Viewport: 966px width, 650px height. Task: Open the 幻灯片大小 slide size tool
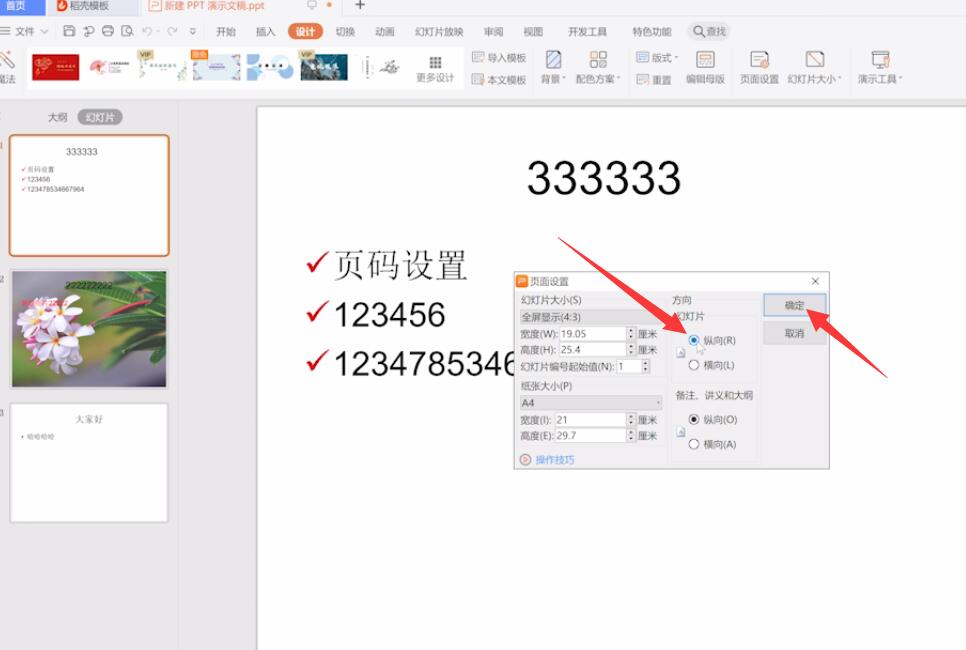point(814,67)
